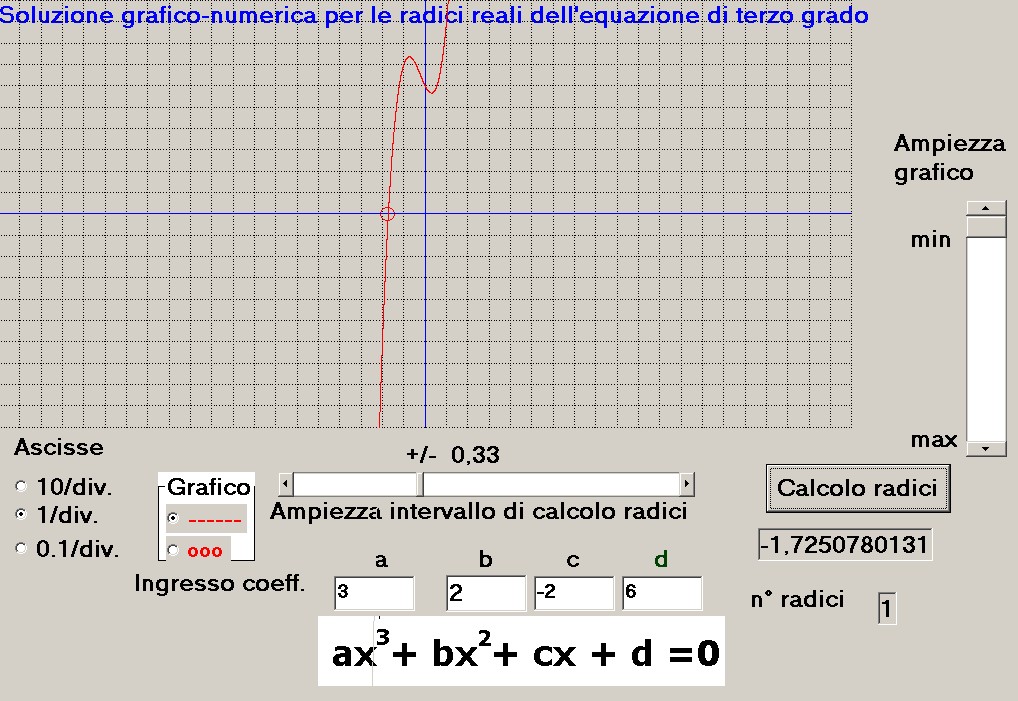
Task: Click left arrow of interval width scrollbar
Action: [286, 485]
